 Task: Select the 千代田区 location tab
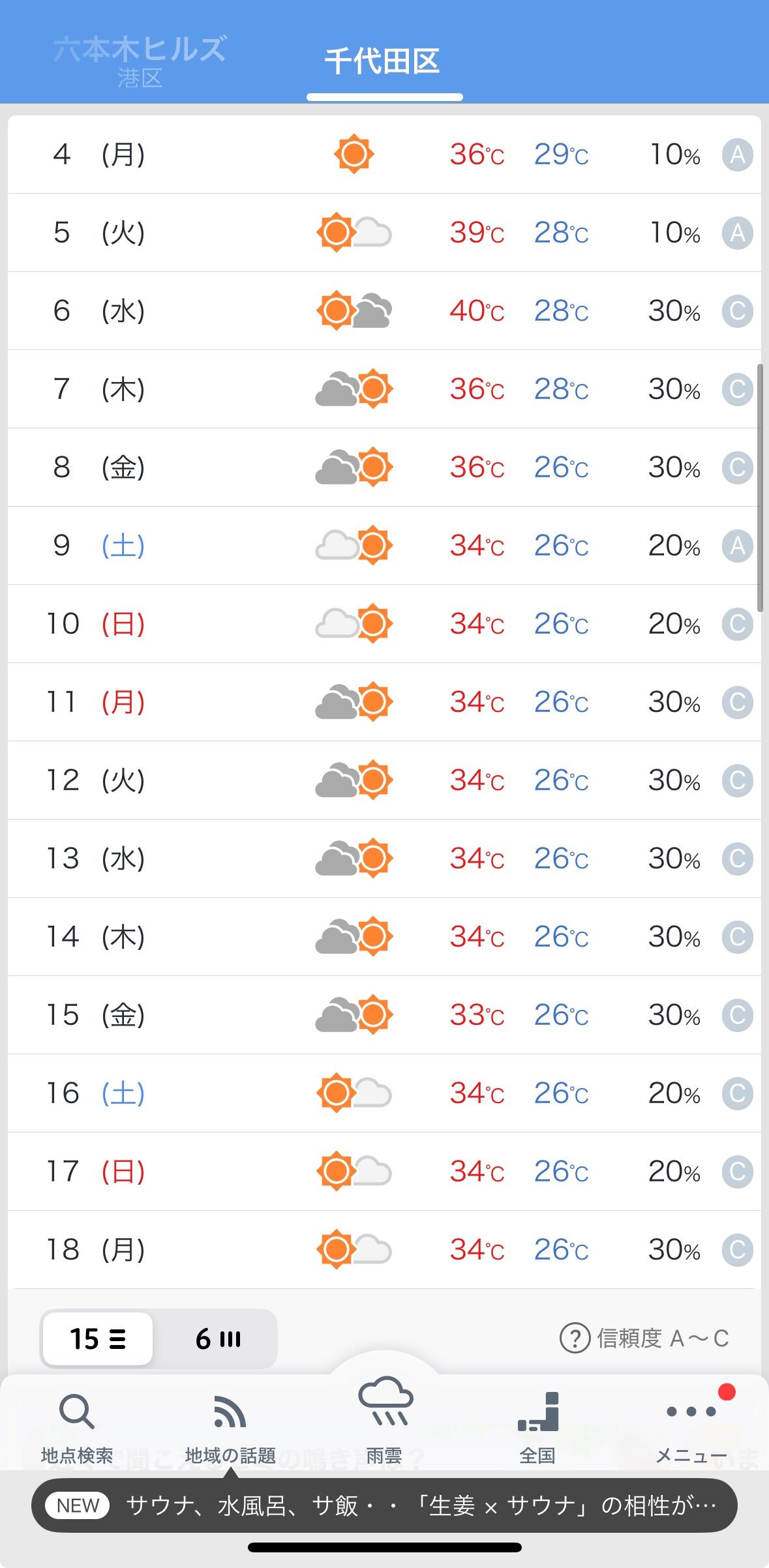pos(383,61)
